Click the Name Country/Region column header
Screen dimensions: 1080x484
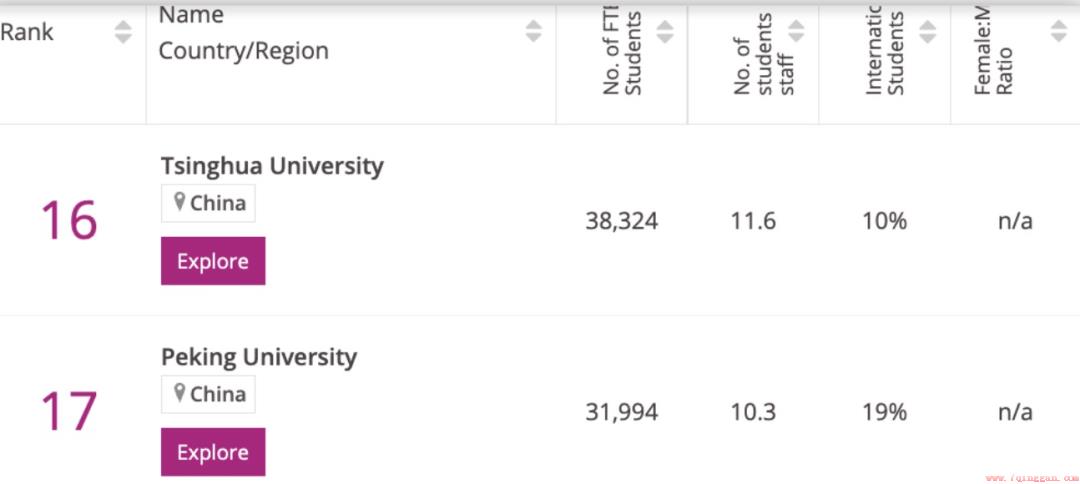pos(244,32)
